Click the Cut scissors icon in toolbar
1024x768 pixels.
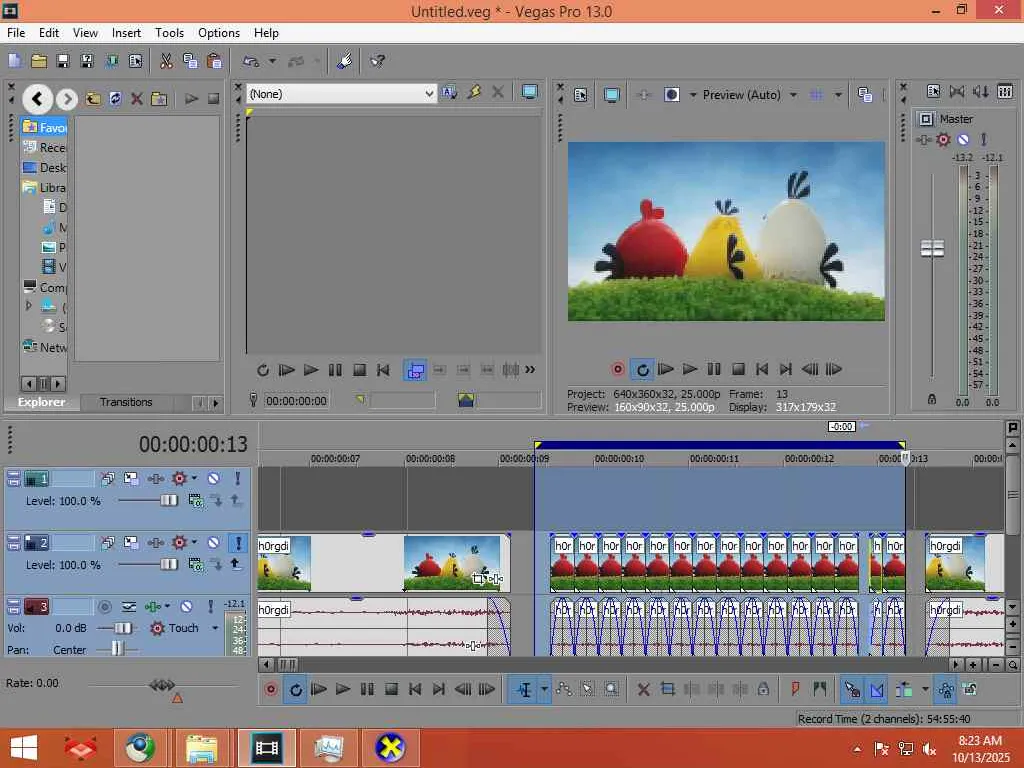[x=166, y=61]
